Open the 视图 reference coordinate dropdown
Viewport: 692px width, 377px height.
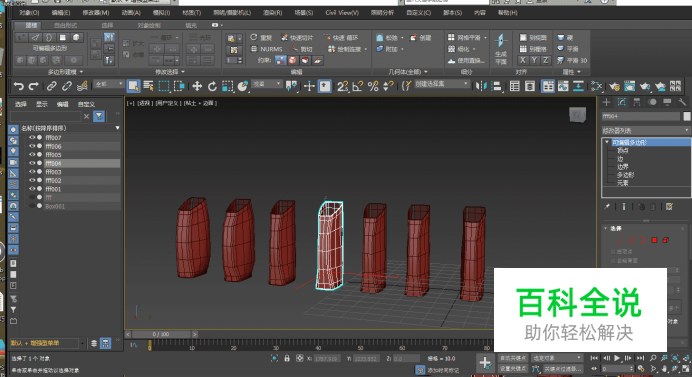[x=267, y=84]
